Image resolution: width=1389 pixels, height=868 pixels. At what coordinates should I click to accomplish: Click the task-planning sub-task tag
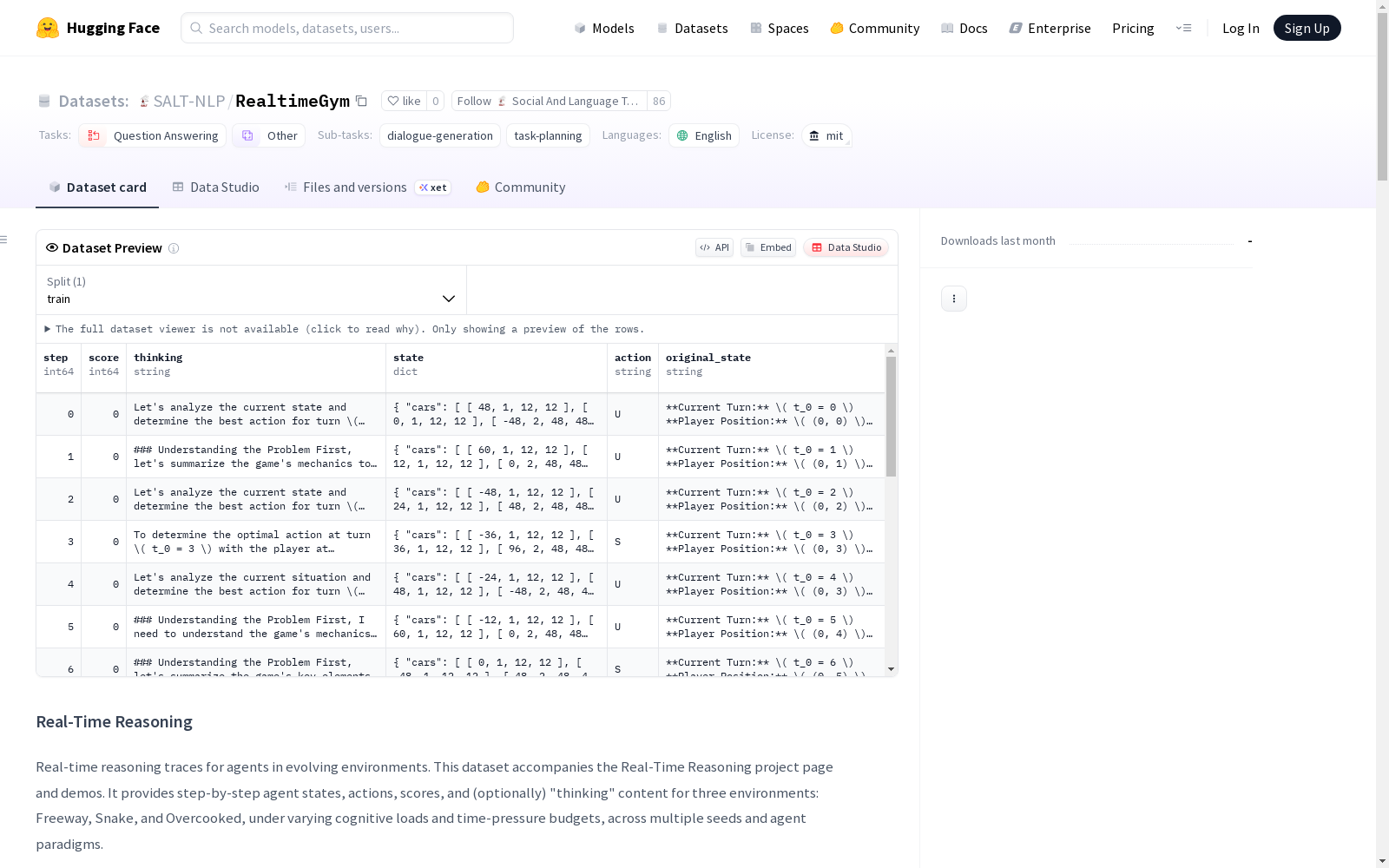point(548,135)
